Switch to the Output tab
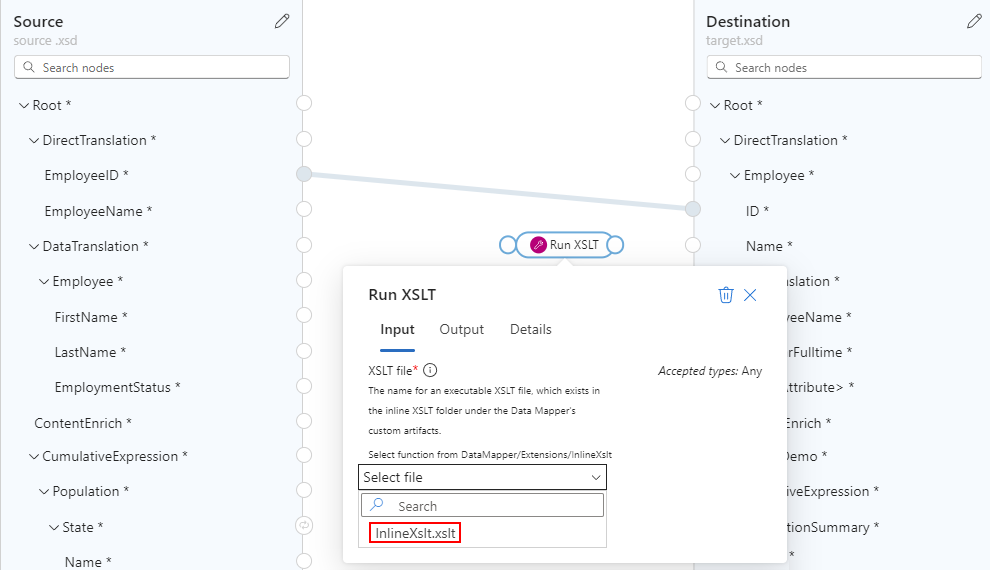Screen dimensions: 990x570 pos(461,330)
